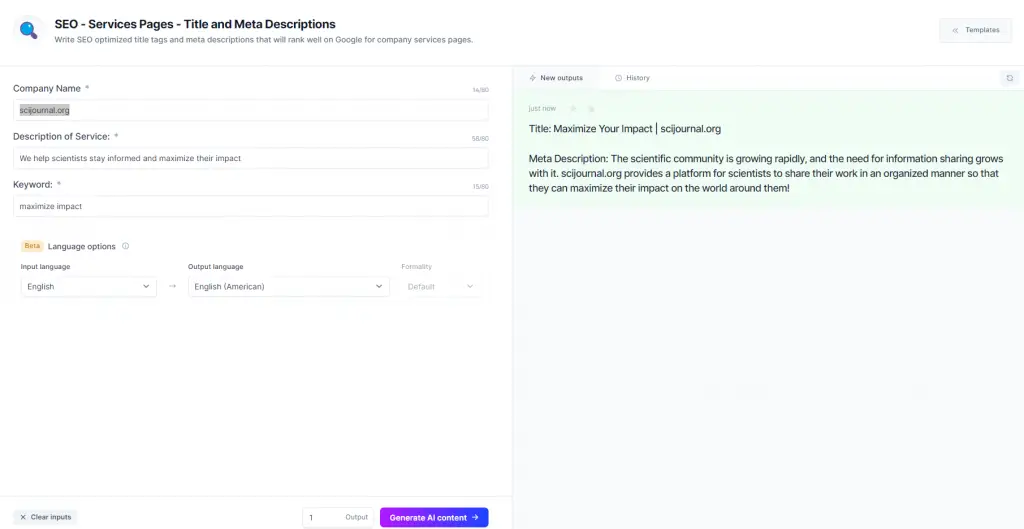1024x529 pixels.
Task: Open the Formality Default dropdown
Action: 440,287
